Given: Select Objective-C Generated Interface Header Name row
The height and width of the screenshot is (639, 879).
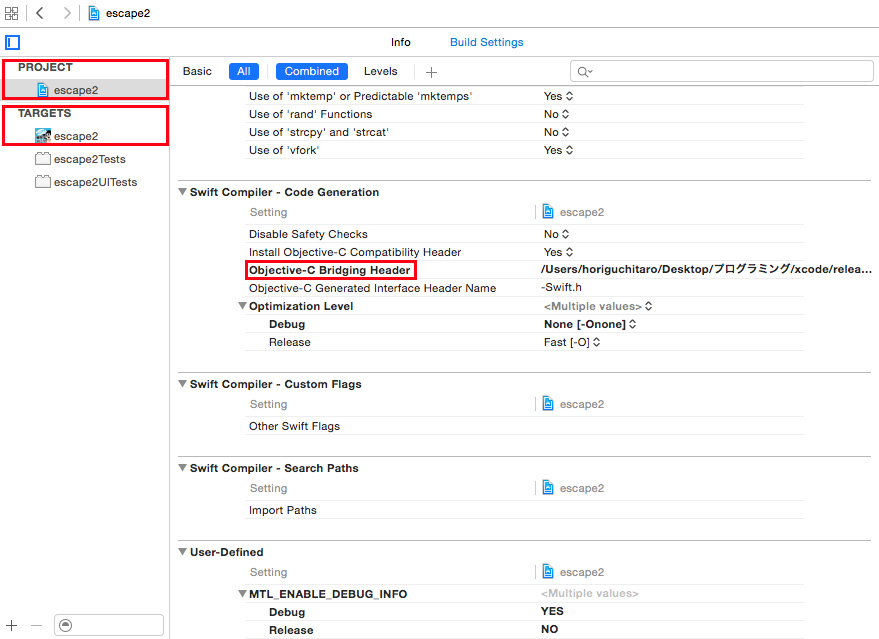Looking at the screenshot, I should click(x=372, y=288).
